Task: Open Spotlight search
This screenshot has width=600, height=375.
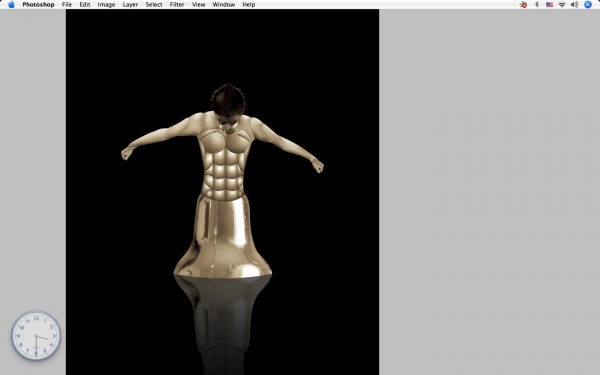Action: click(x=588, y=5)
